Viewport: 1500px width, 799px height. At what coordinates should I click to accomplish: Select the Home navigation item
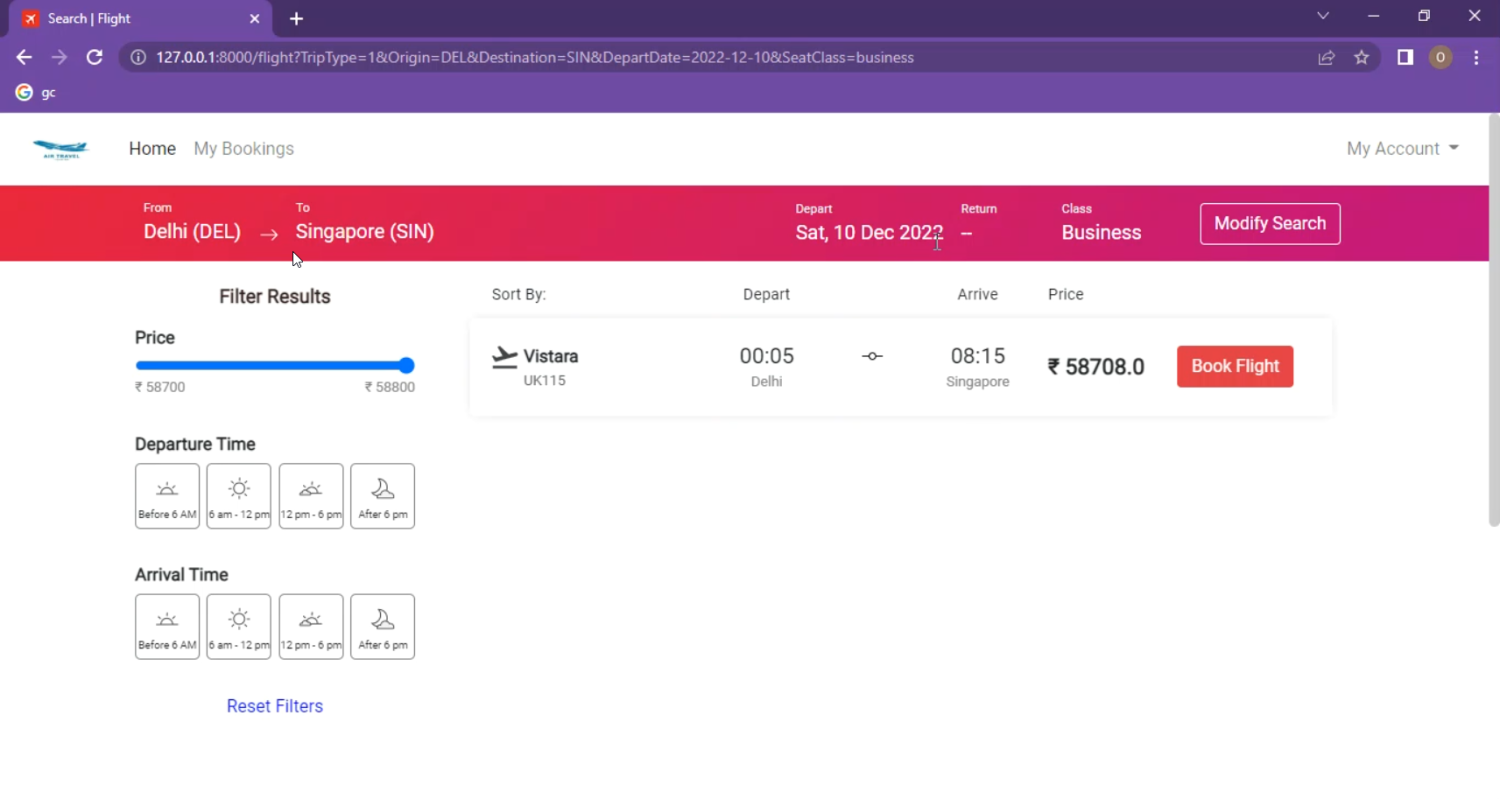click(152, 149)
